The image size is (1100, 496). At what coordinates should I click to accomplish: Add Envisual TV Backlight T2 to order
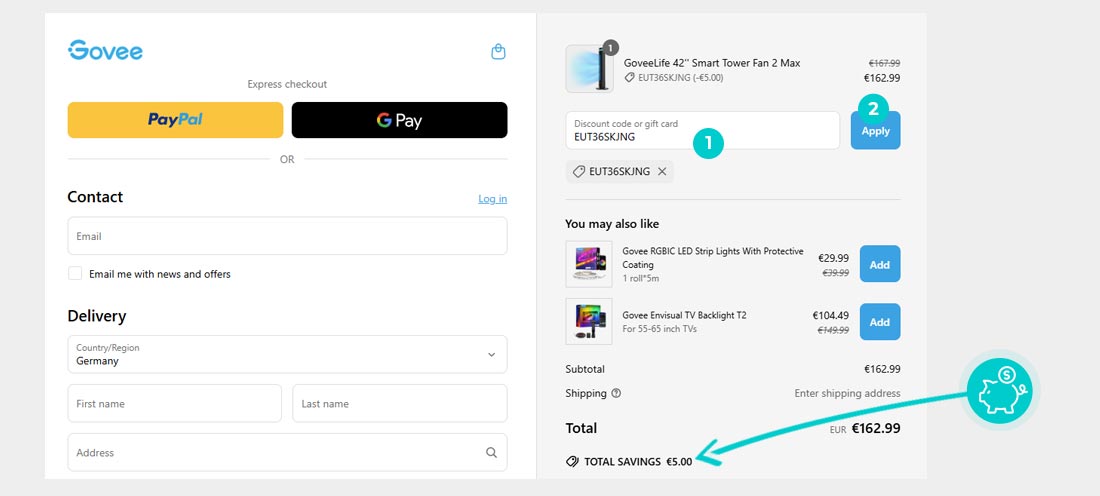coord(880,322)
